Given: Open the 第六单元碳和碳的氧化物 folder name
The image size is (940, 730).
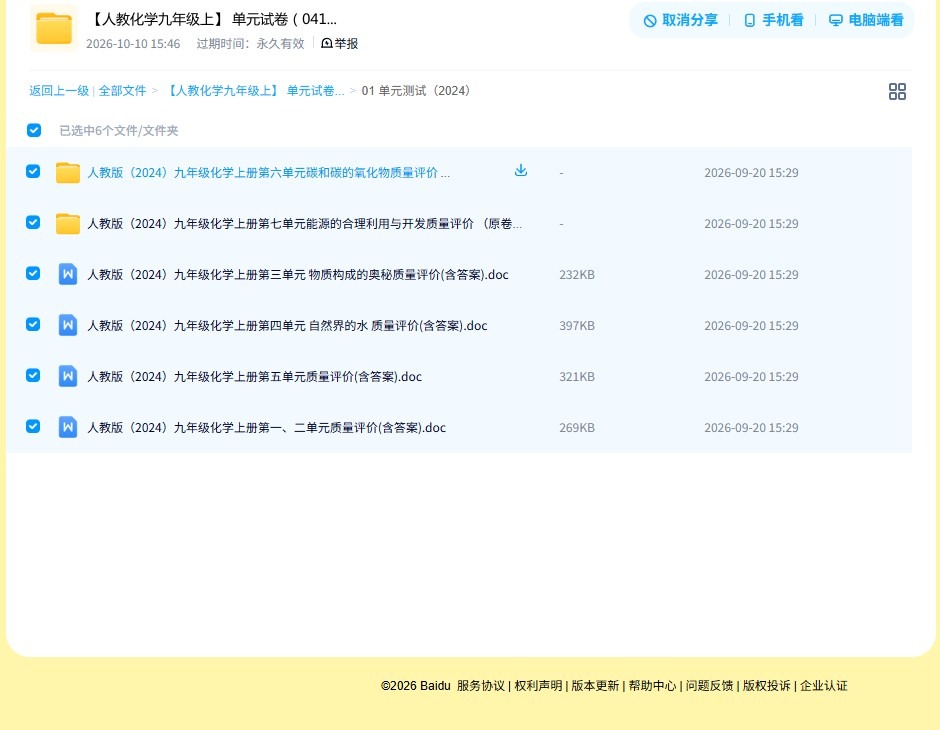Looking at the screenshot, I should click(269, 173).
